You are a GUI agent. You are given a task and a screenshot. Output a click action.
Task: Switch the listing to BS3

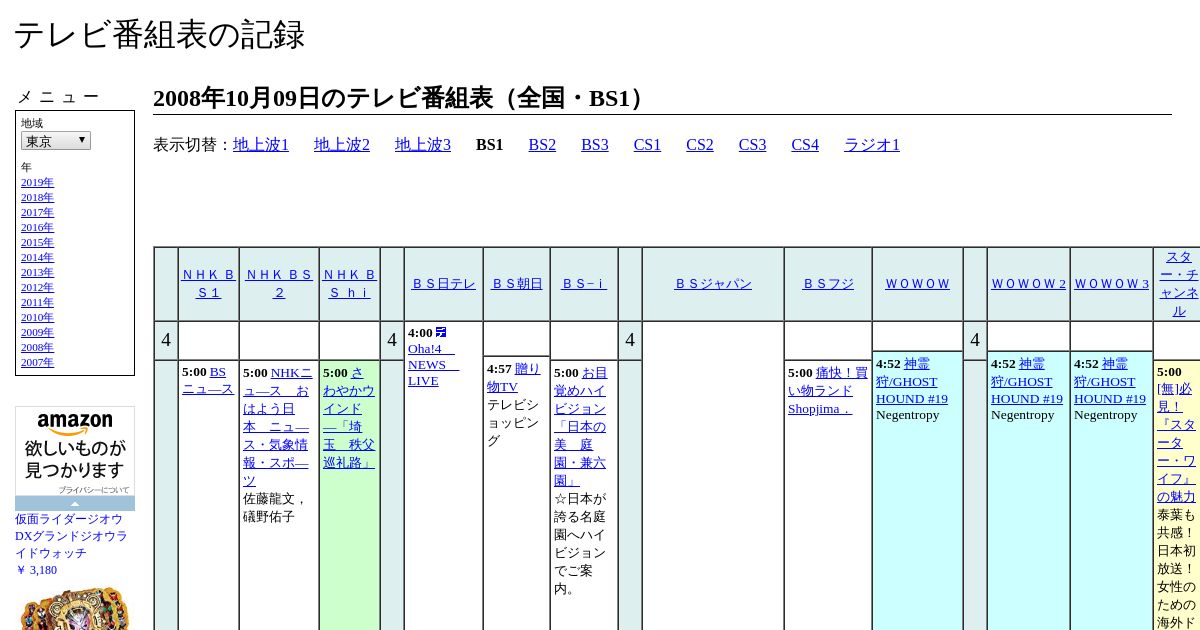pyautogui.click(x=595, y=145)
